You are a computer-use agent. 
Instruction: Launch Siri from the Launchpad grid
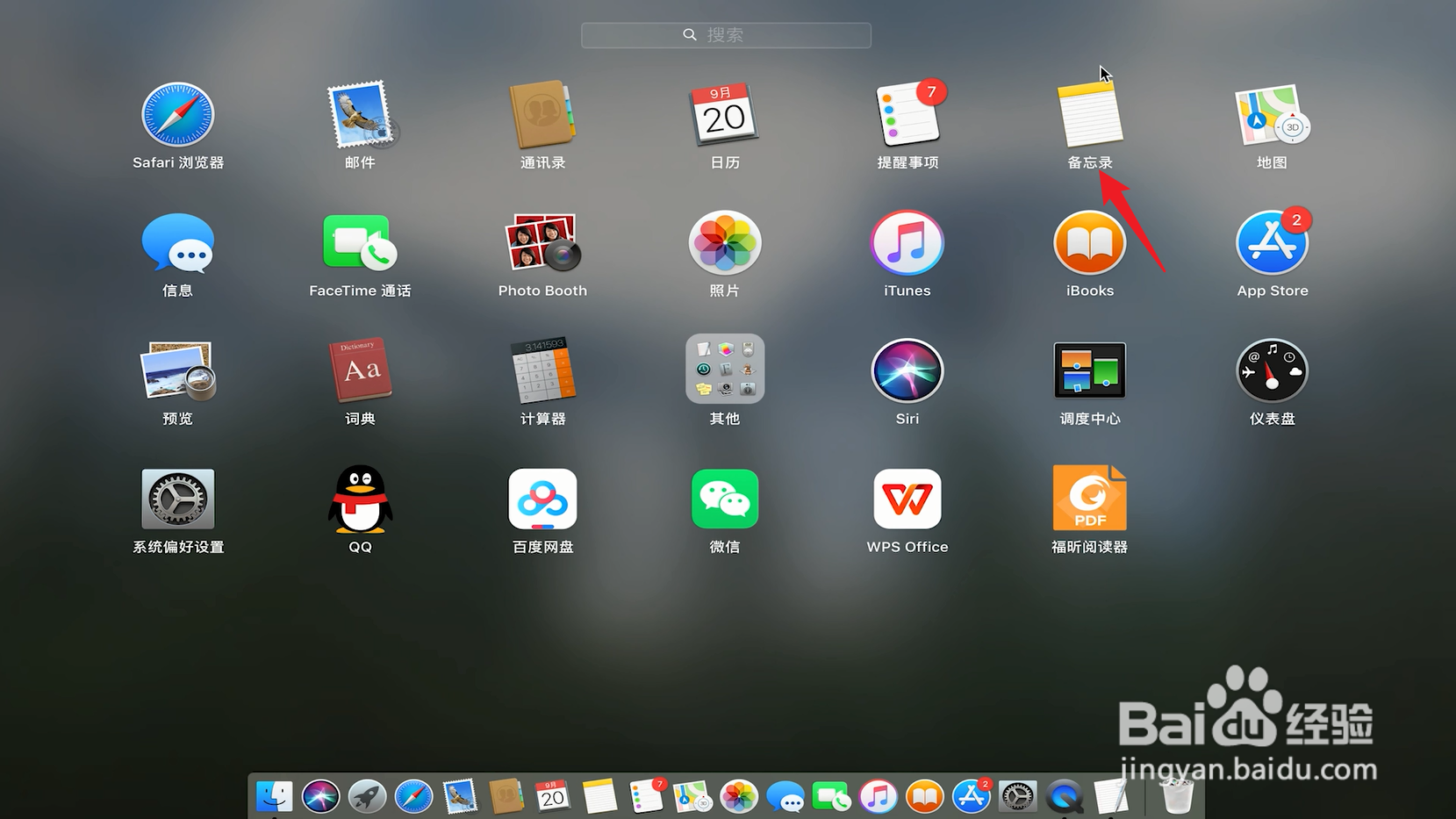(x=907, y=370)
